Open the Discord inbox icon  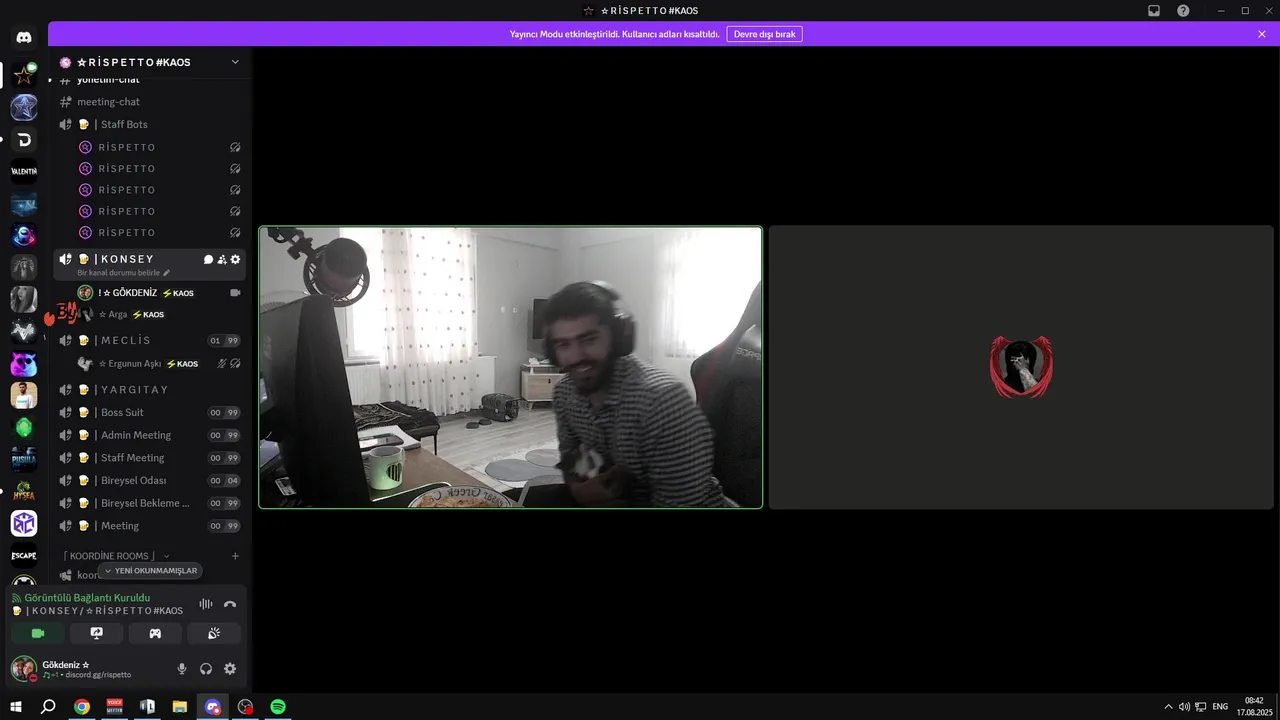tap(1154, 10)
